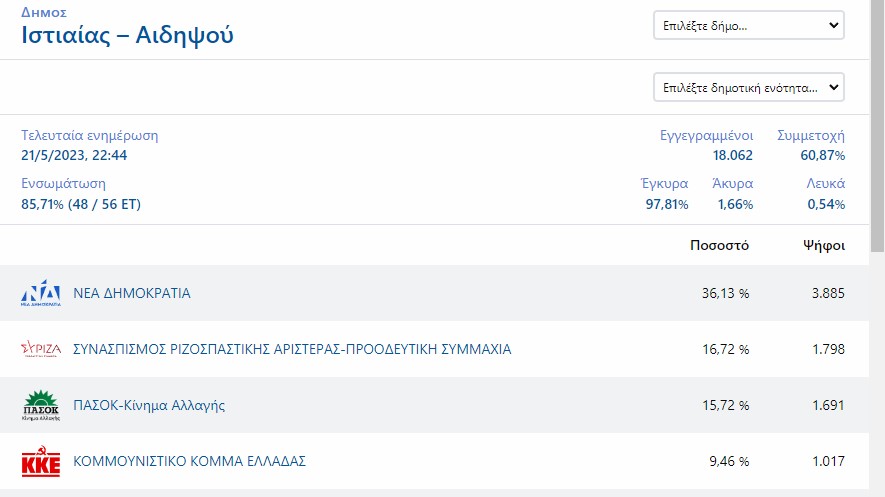Click the Ενσωμάτωση 85,71% (48 / 56 ET) value
The image size is (885, 497).
[x=81, y=204]
